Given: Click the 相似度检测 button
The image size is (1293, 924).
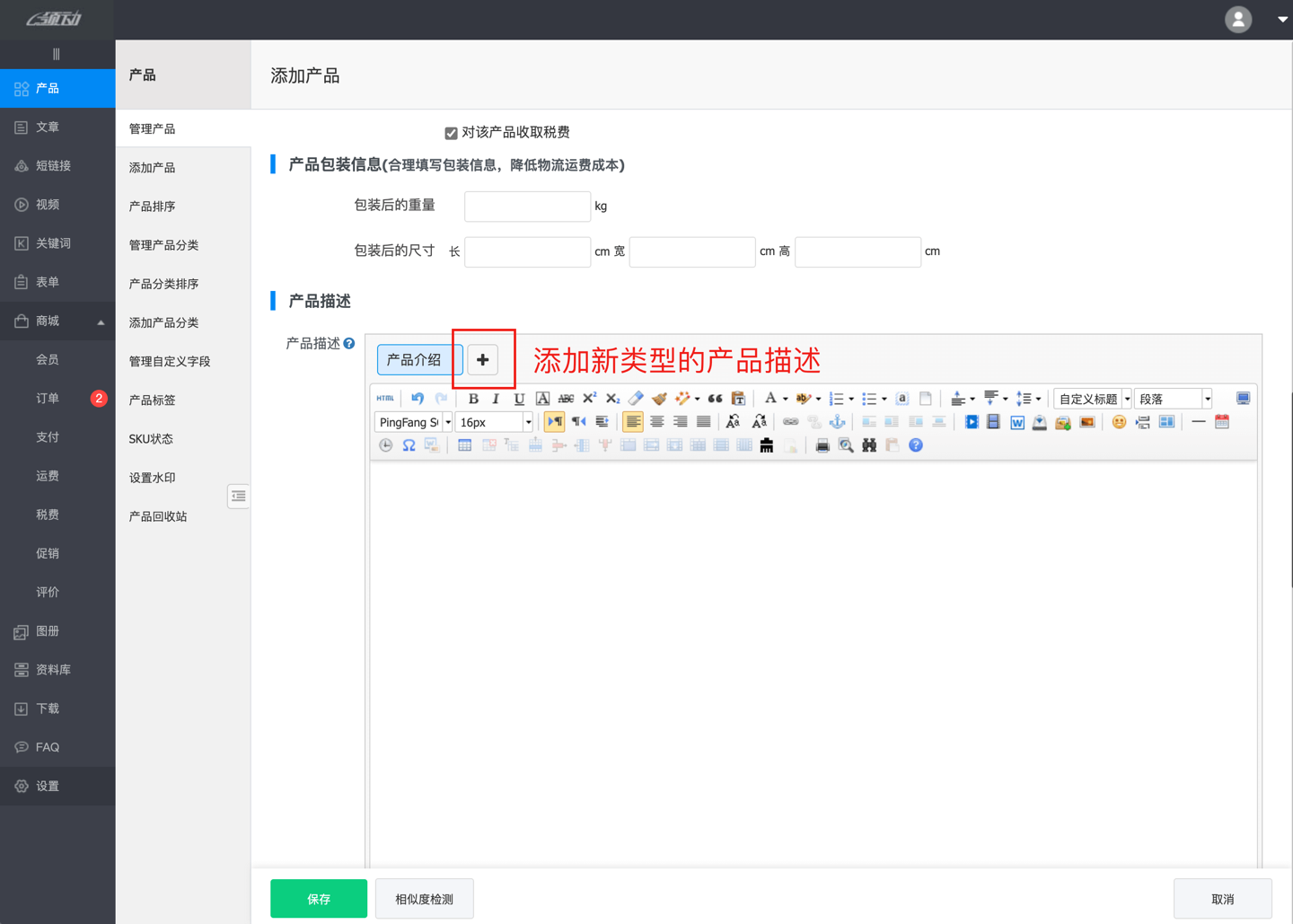Looking at the screenshot, I should tap(424, 898).
